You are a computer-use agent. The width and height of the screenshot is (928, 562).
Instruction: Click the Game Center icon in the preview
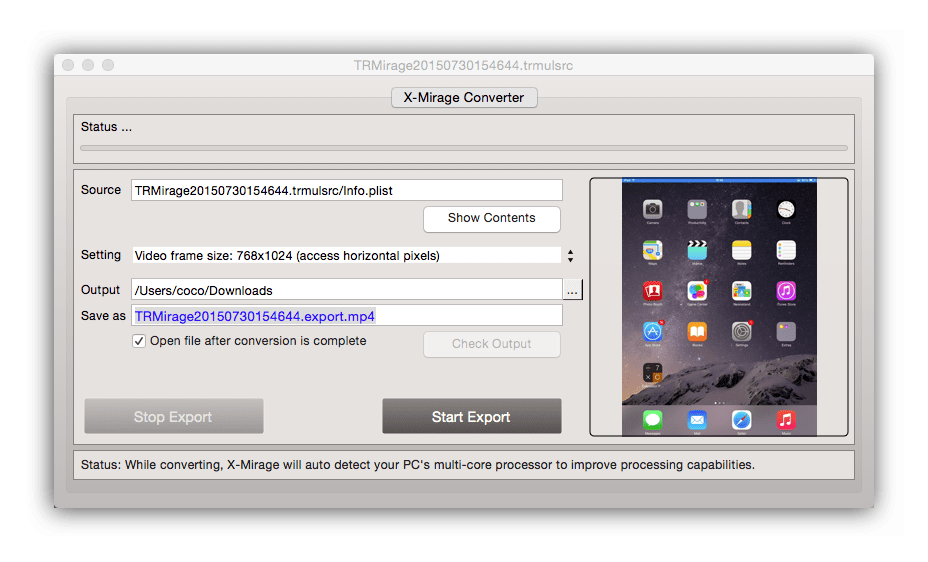pyautogui.click(x=697, y=292)
